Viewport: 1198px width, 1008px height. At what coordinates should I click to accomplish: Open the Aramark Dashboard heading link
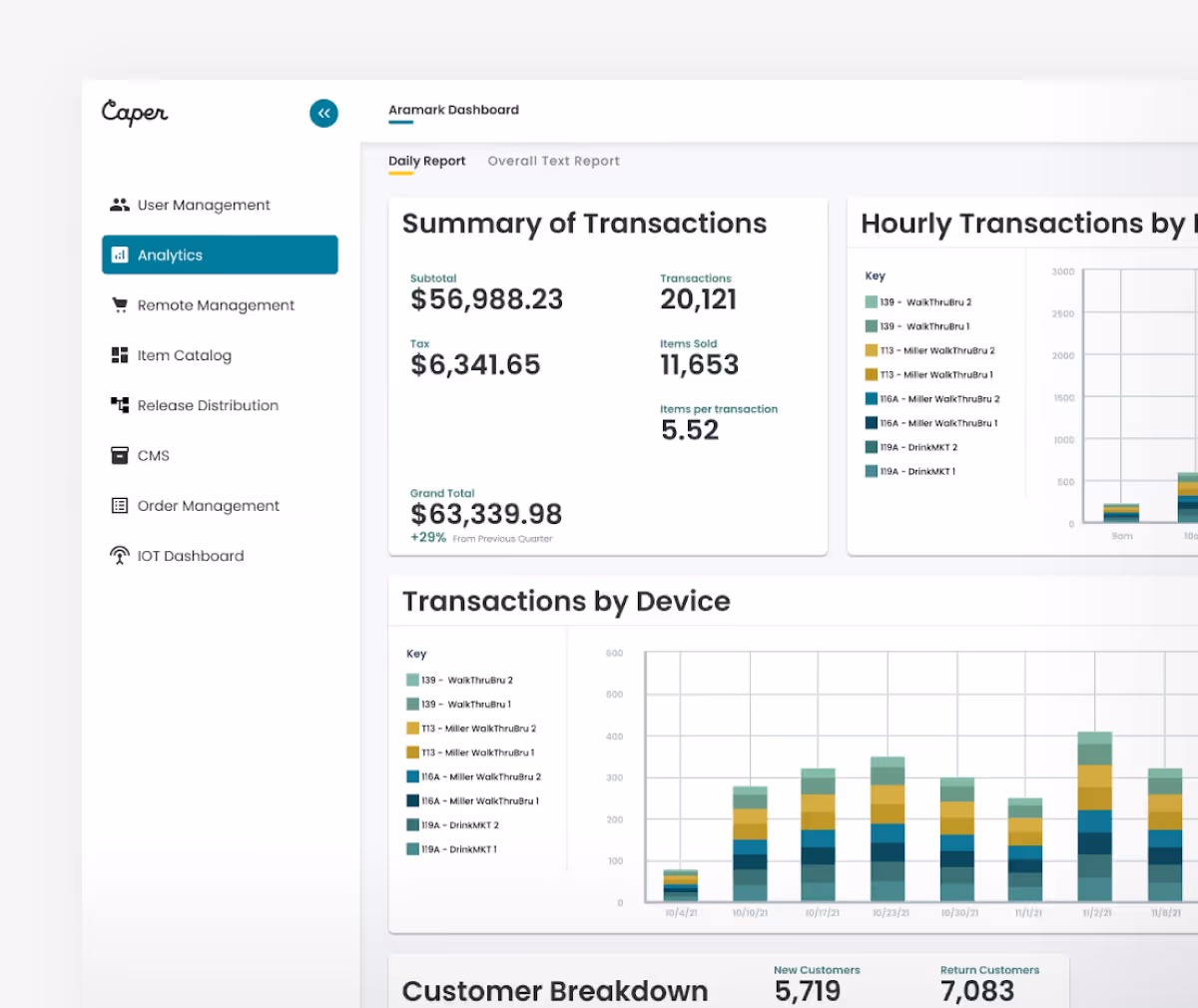[453, 110]
